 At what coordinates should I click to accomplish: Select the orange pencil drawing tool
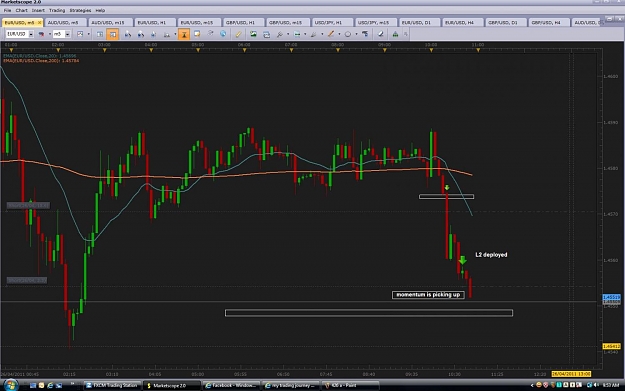331,34
